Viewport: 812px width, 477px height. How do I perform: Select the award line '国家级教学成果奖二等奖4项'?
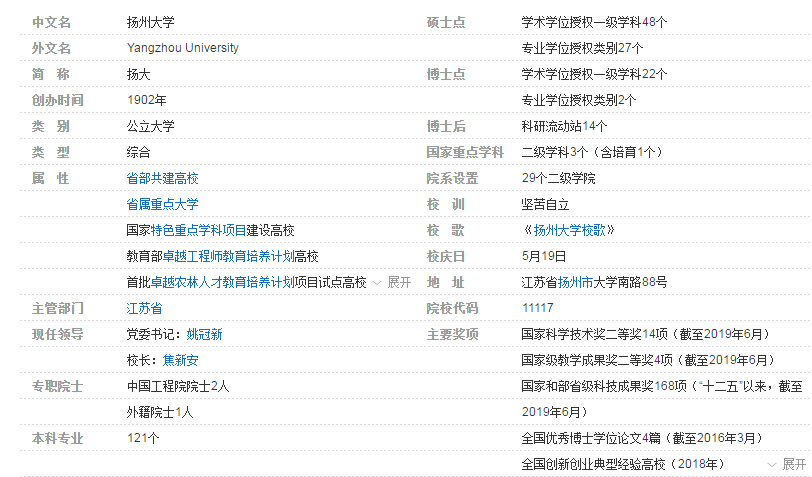pyautogui.click(x=597, y=360)
